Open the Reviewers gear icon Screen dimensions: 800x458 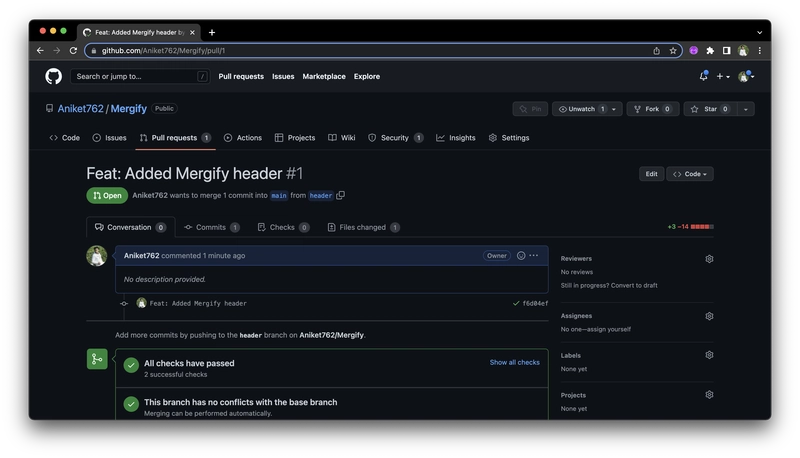(x=709, y=259)
